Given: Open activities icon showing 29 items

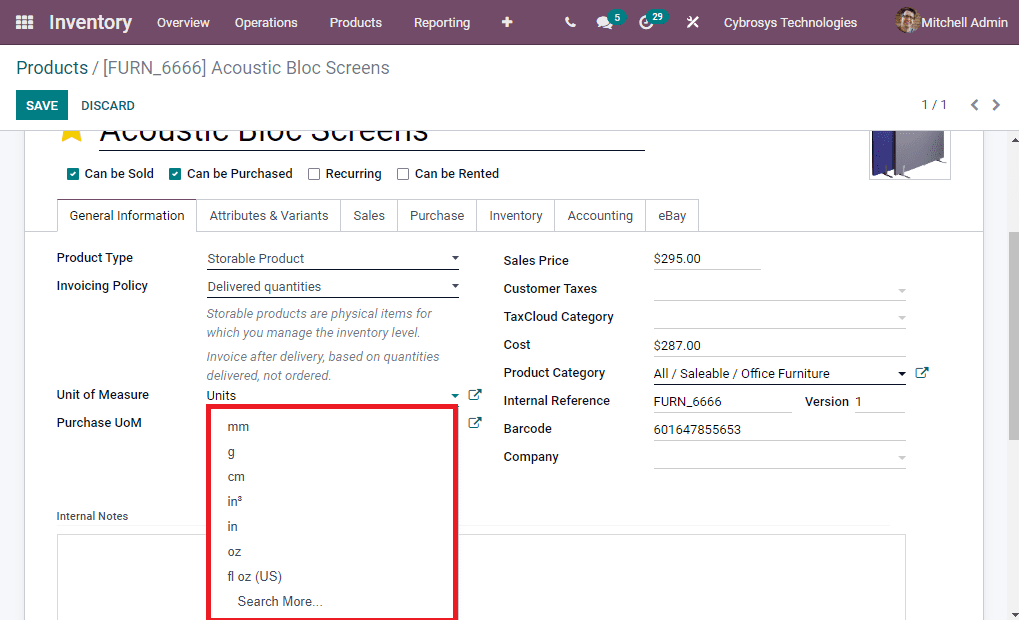Looking at the screenshot, I should [647, 22].
